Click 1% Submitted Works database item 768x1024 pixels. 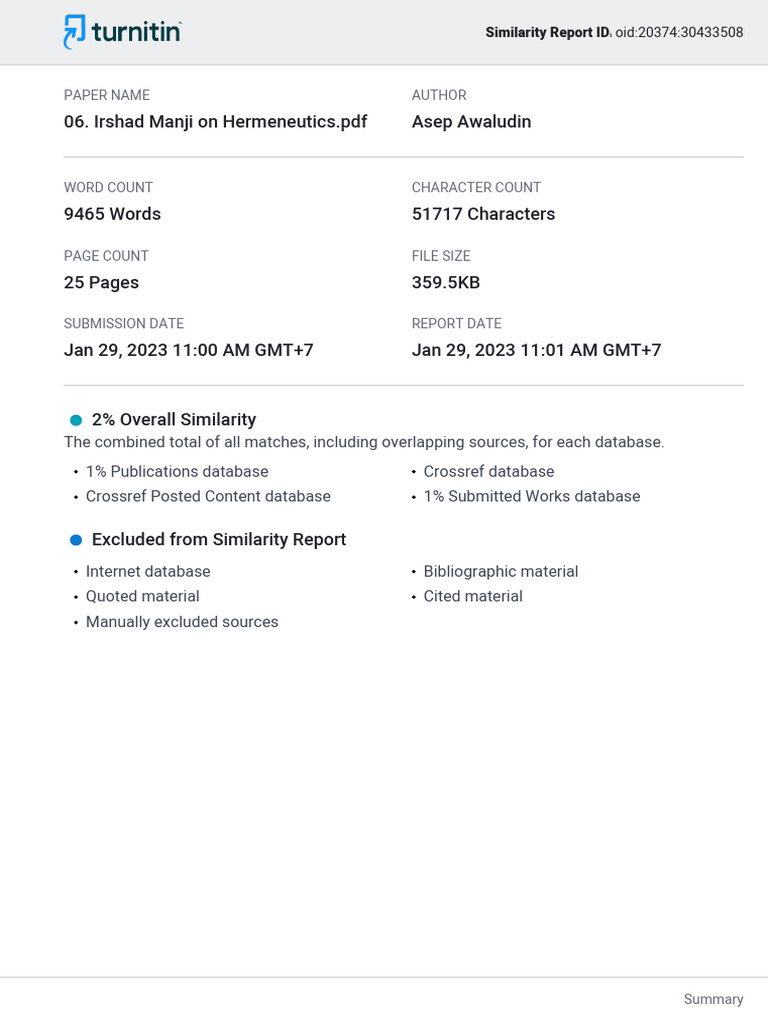532,496
